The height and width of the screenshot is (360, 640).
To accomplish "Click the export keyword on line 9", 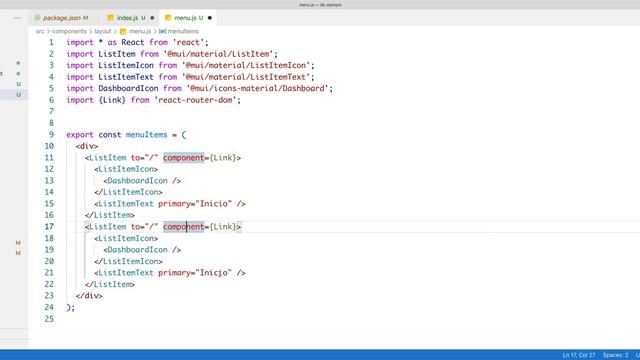I will pos(80,135).
